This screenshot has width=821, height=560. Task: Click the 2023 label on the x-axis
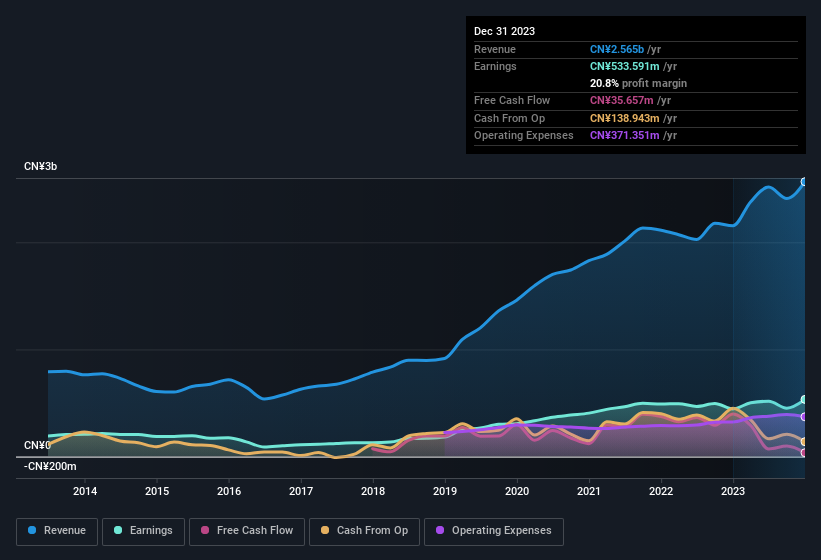733,491
